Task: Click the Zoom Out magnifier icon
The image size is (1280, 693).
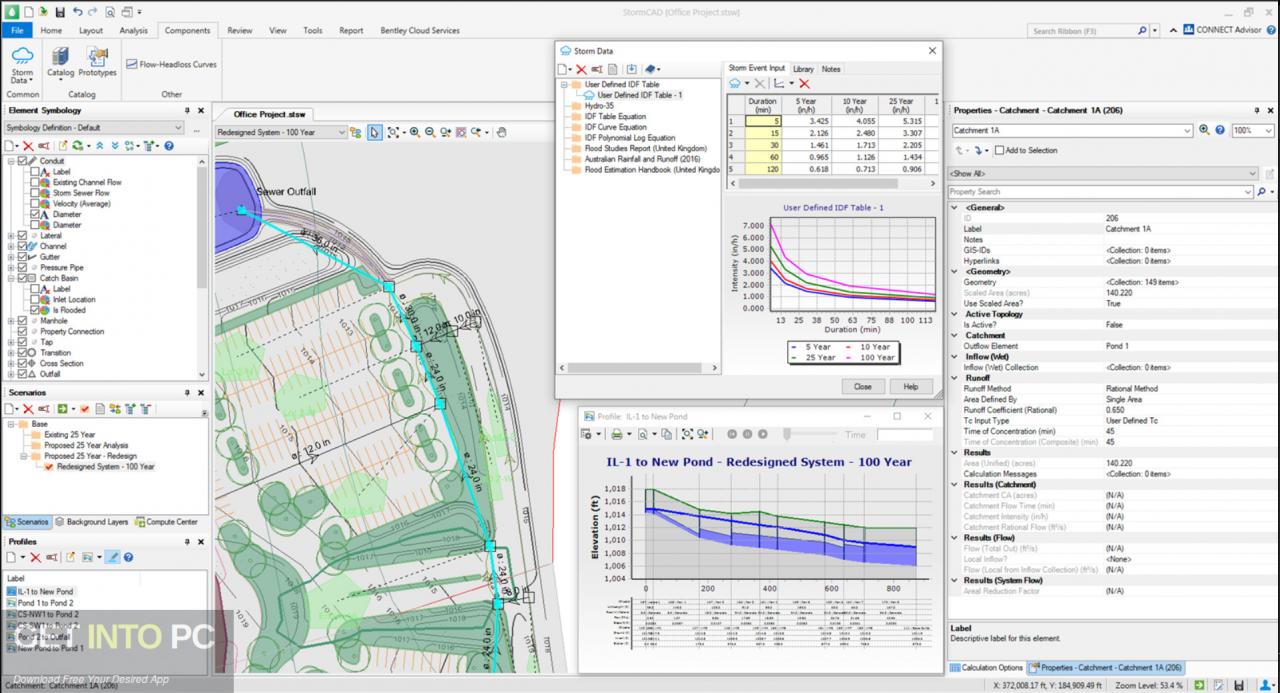Action: [430, 132]
